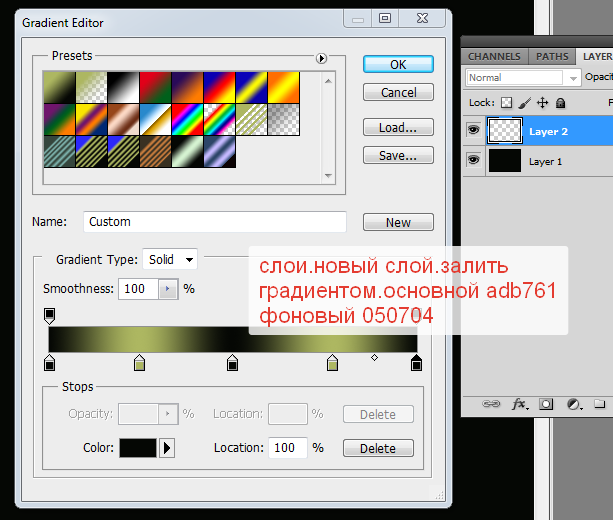Hide Layer 1 with eye icon
The width and height of the screenshot is (613, 520).
click(x=474, y=160)
